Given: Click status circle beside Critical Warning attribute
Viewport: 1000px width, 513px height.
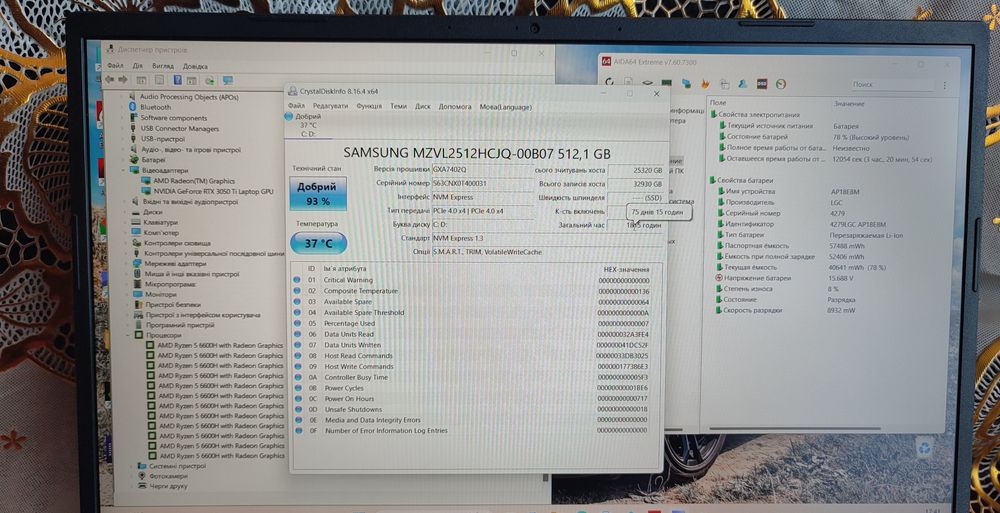Looking at the screenshot, I should (297, 280).
